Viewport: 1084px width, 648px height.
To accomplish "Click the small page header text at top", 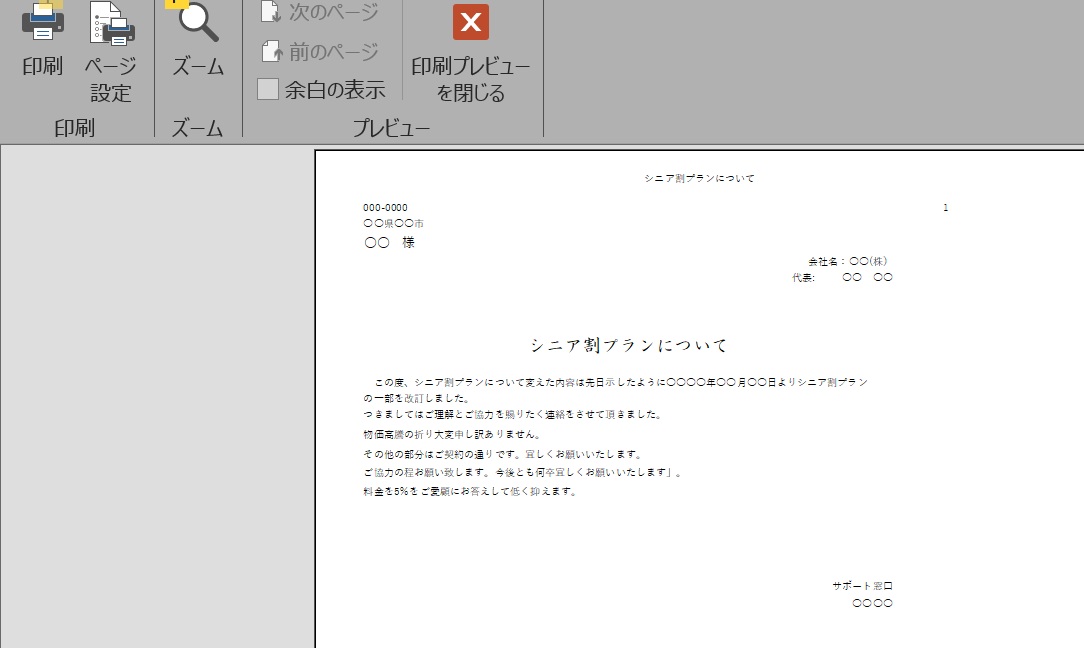I will click(699, 178).
